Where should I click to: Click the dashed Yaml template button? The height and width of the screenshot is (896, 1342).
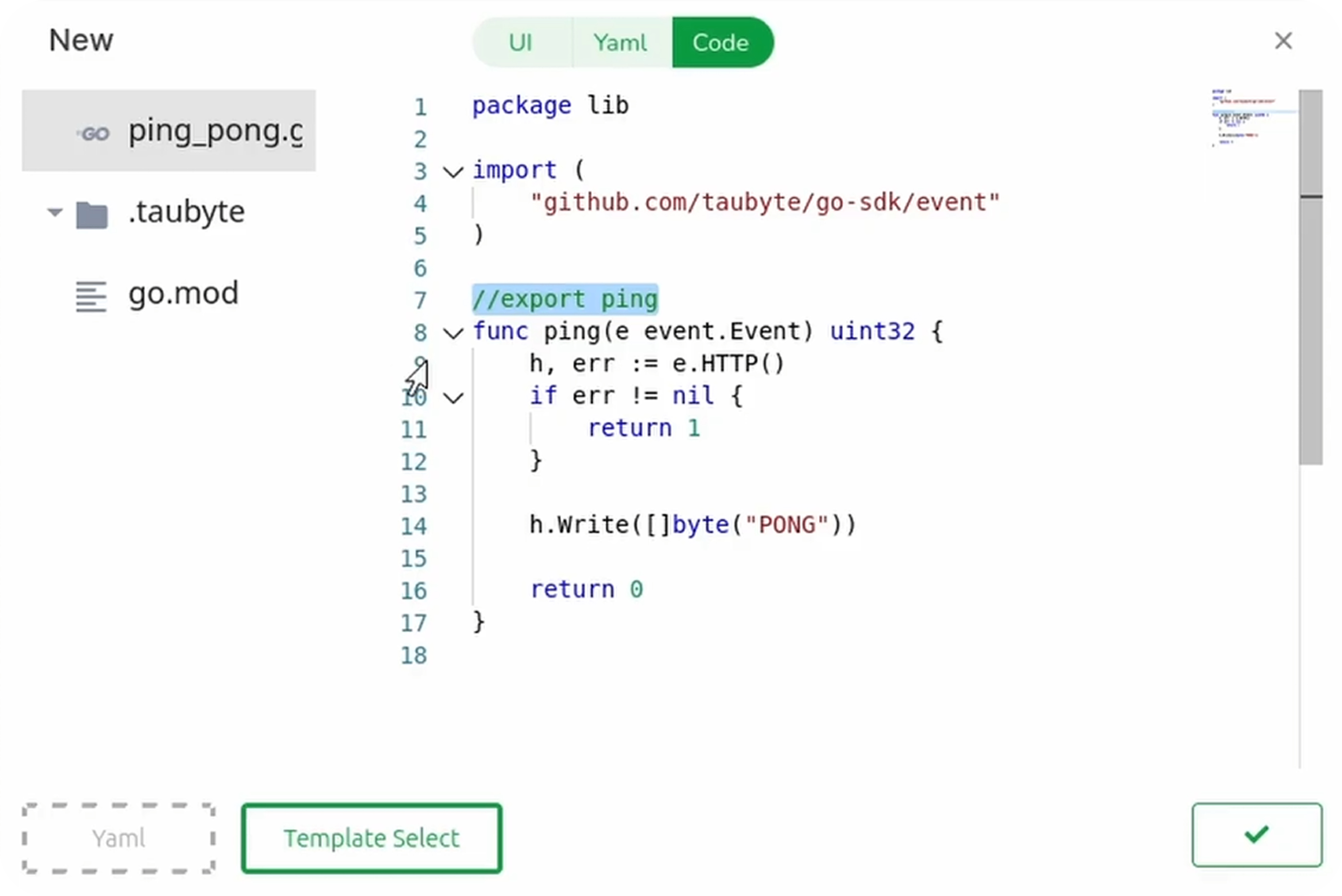click(118, 838)
